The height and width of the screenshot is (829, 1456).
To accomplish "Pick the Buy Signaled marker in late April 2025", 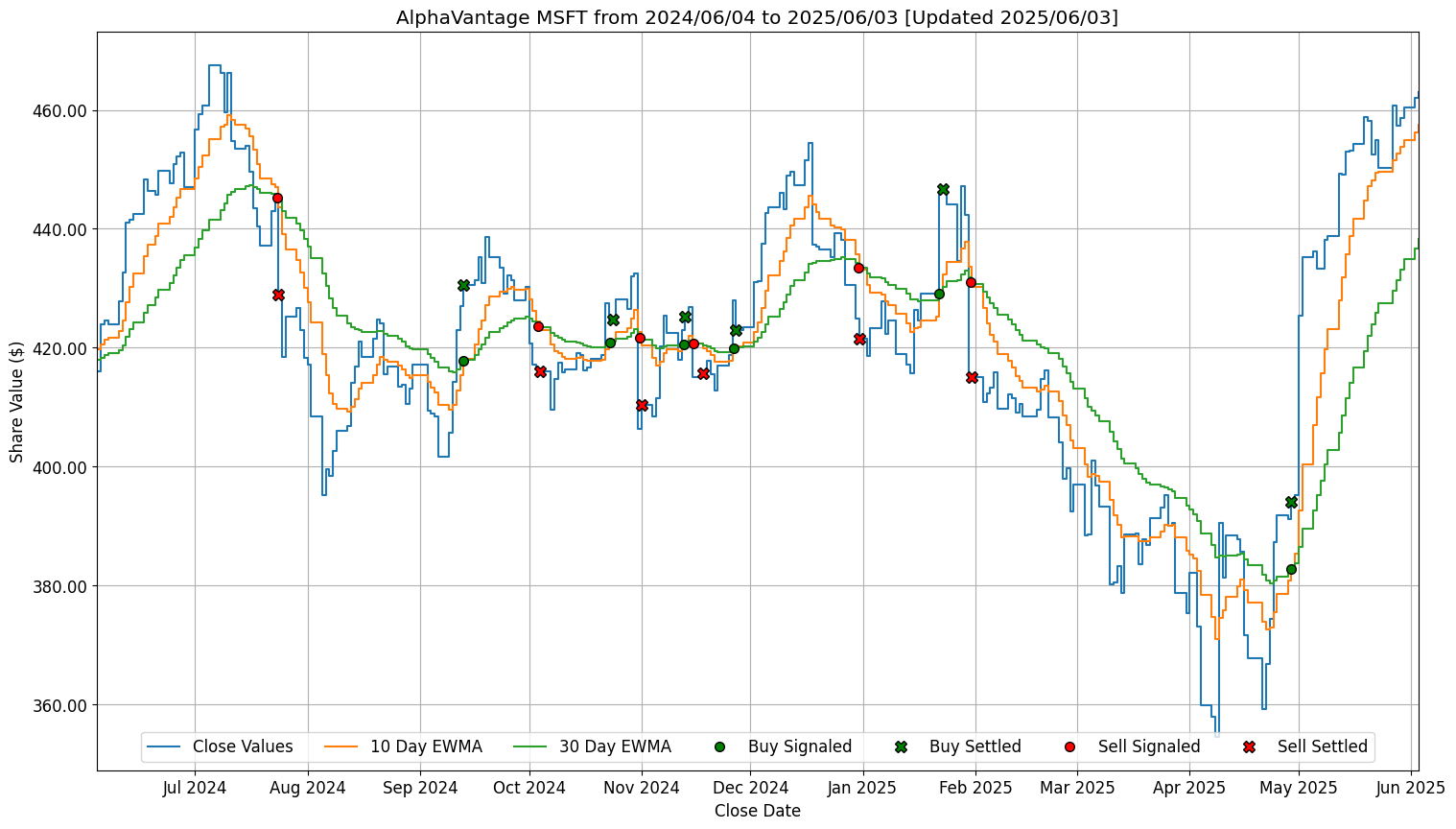I will 1291,569.
